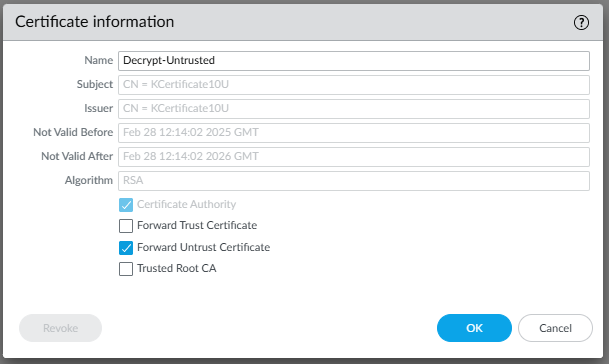609x364 pixels.
Task: Click the Not Valid After label
Action: point(77,156)
